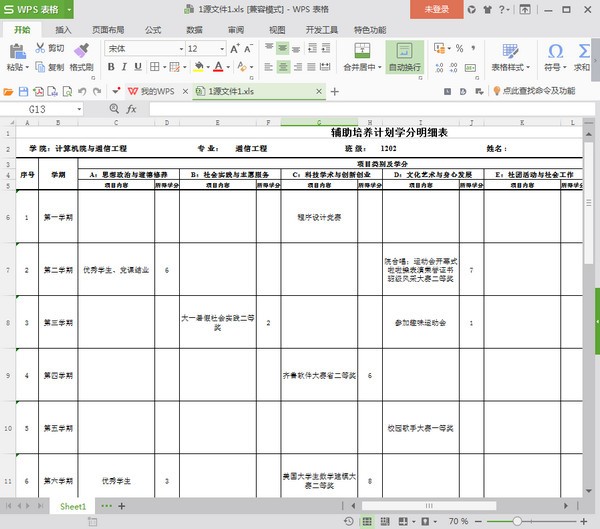Image resolution: width=600 pixels, height=529 pixels.
Task: Click the Export to PDF icon
Action: [x=38, y=91]
